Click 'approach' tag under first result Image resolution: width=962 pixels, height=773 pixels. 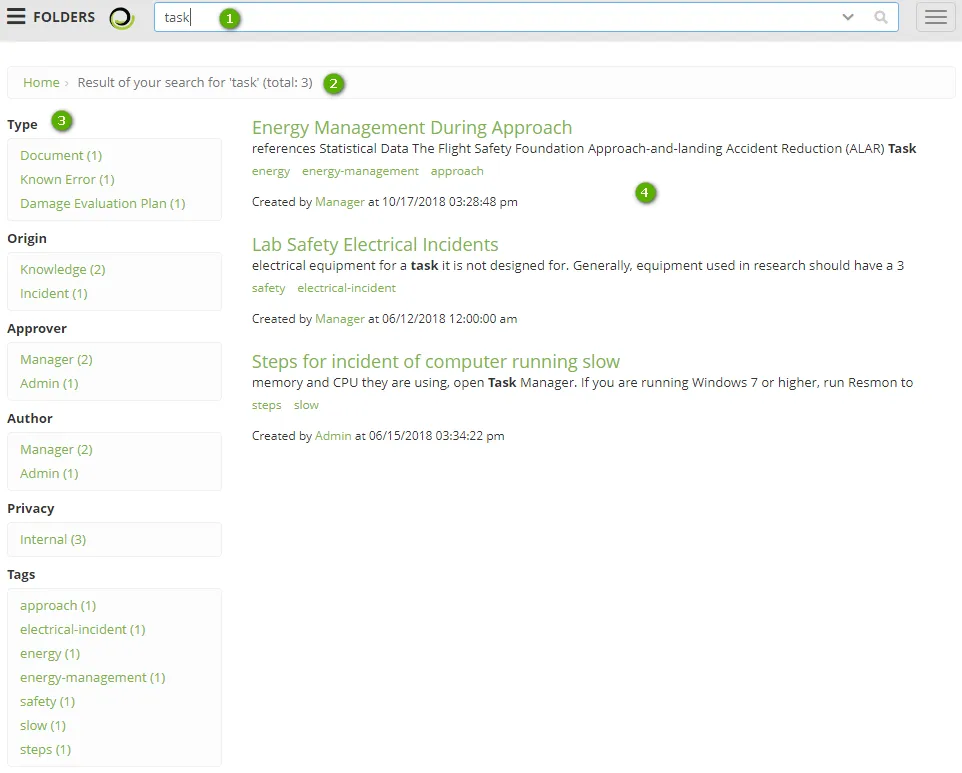coord(457,171)
